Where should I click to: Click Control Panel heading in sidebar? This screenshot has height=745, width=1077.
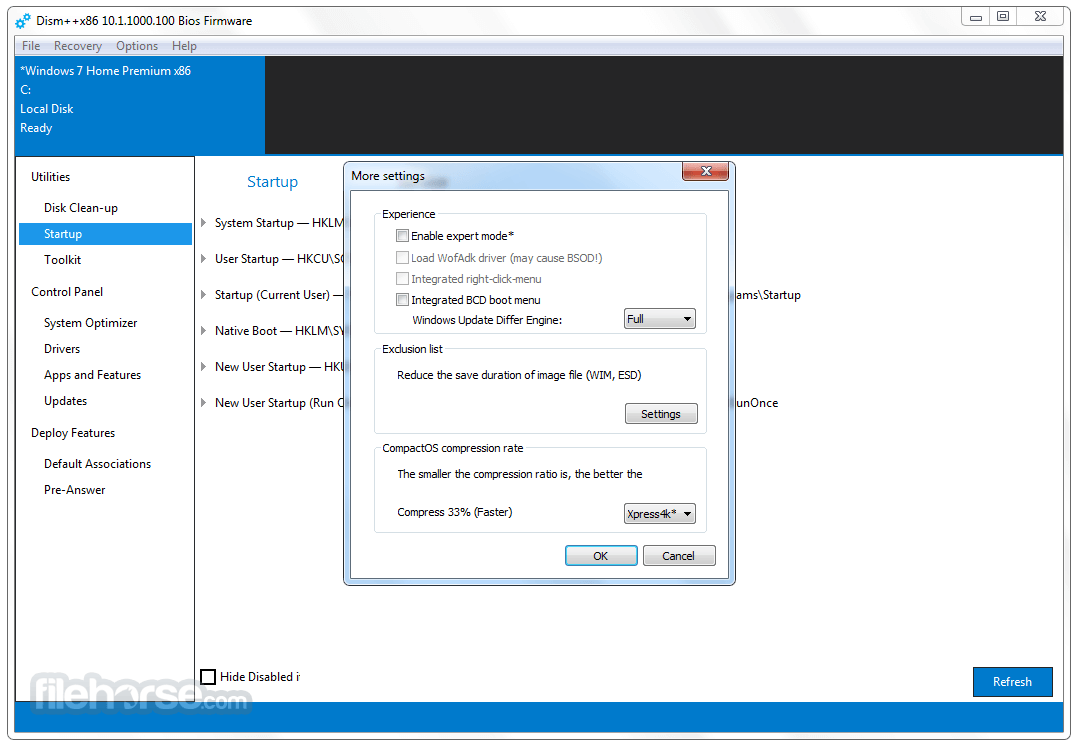67,292
